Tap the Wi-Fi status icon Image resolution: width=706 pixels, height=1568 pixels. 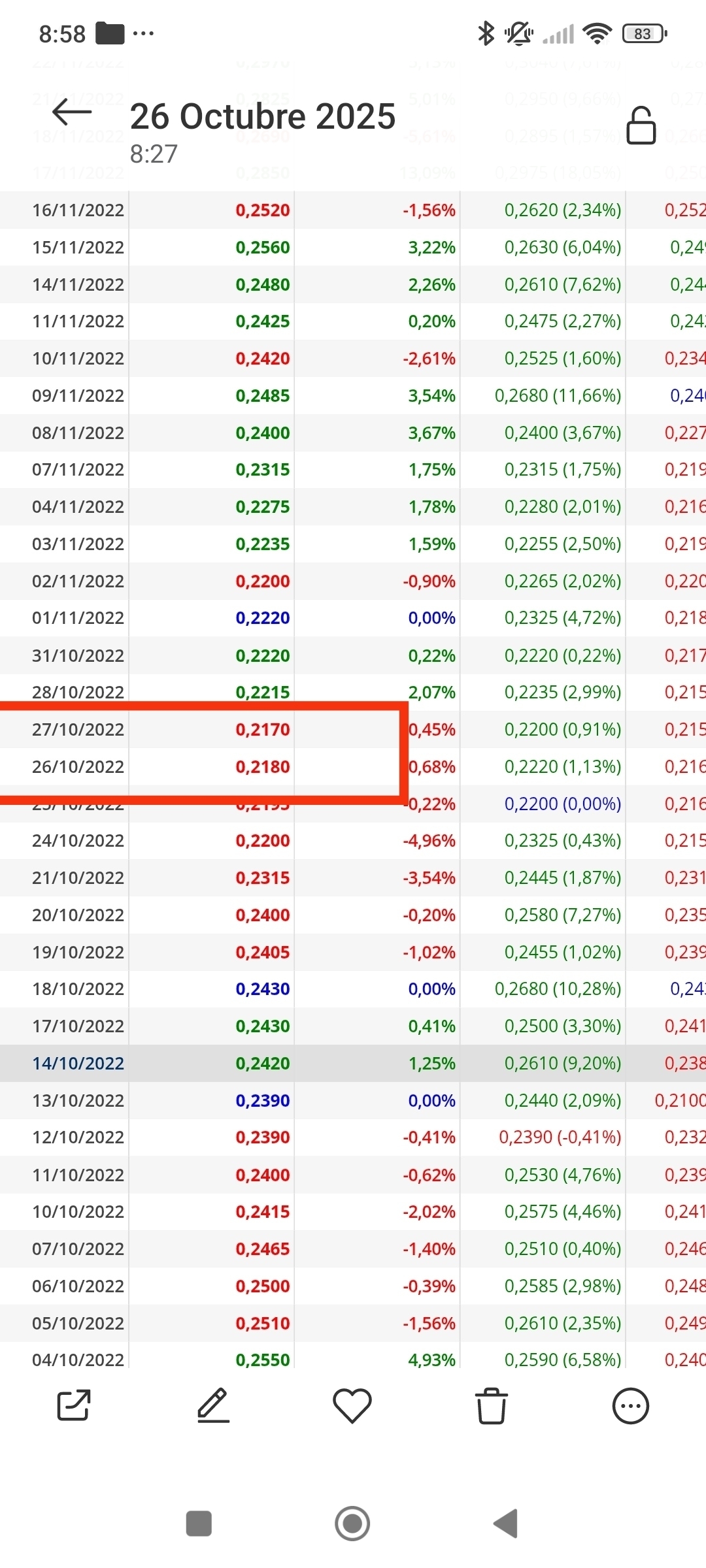tap(597, 33)
